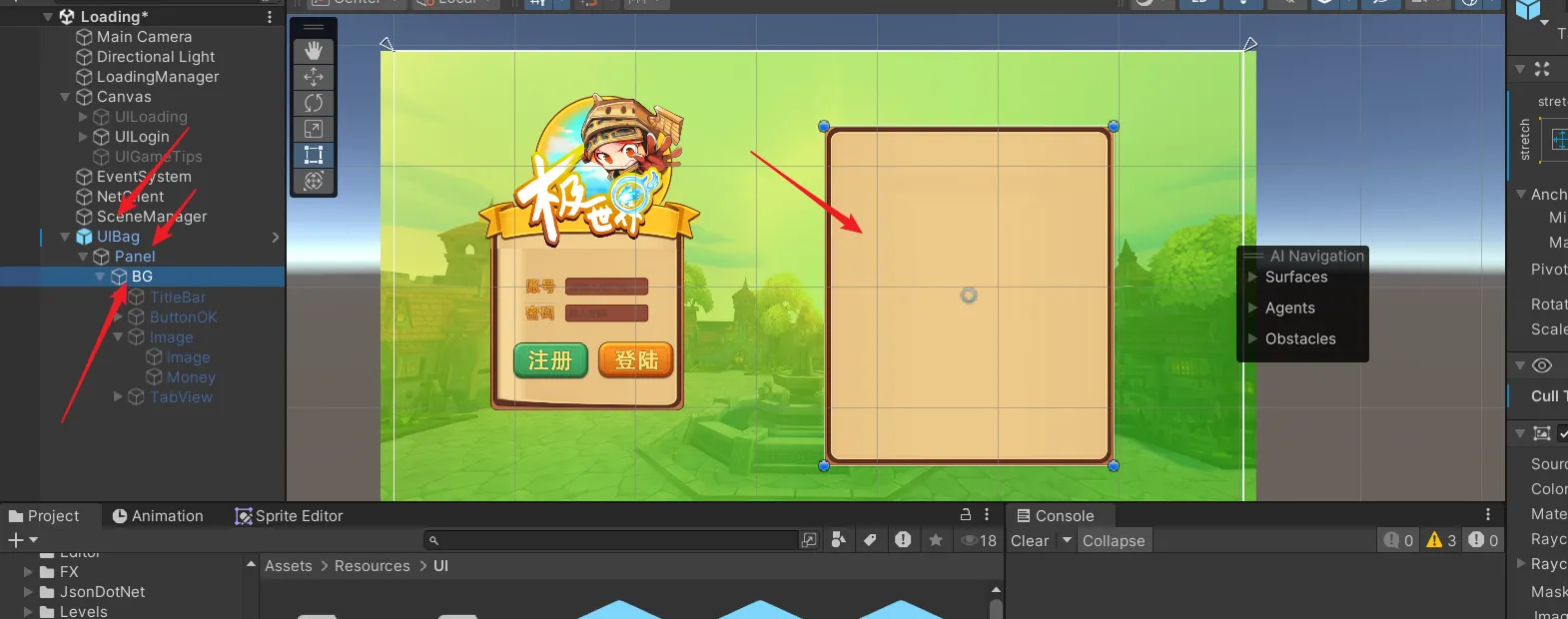Expand the UILogin object in hierarchy
The width and height of the screenshot is (1568, 619).
[84, 137]
